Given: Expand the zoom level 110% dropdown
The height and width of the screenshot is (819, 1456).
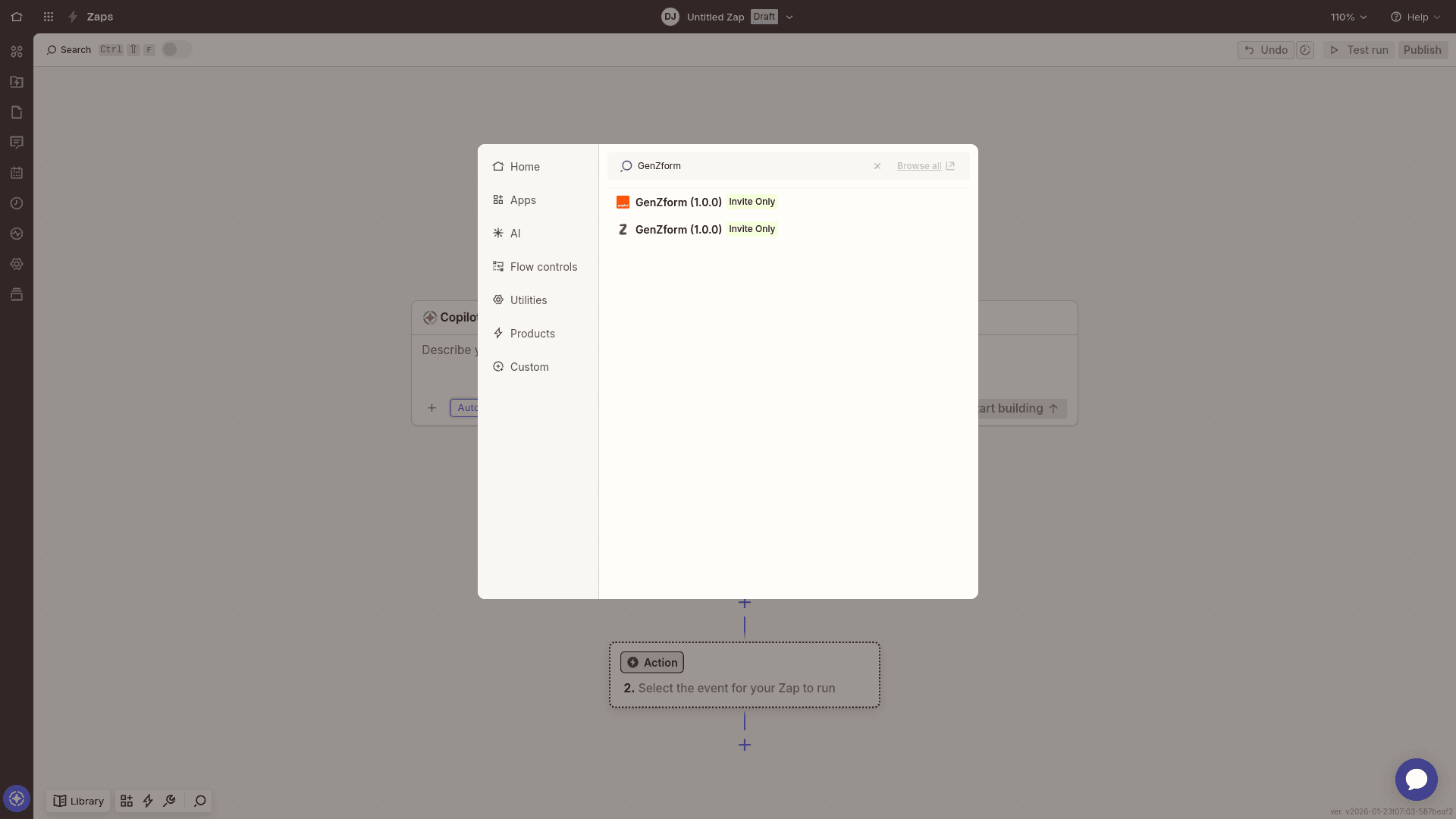Looking at the screenshot, I should [1348, 16].
